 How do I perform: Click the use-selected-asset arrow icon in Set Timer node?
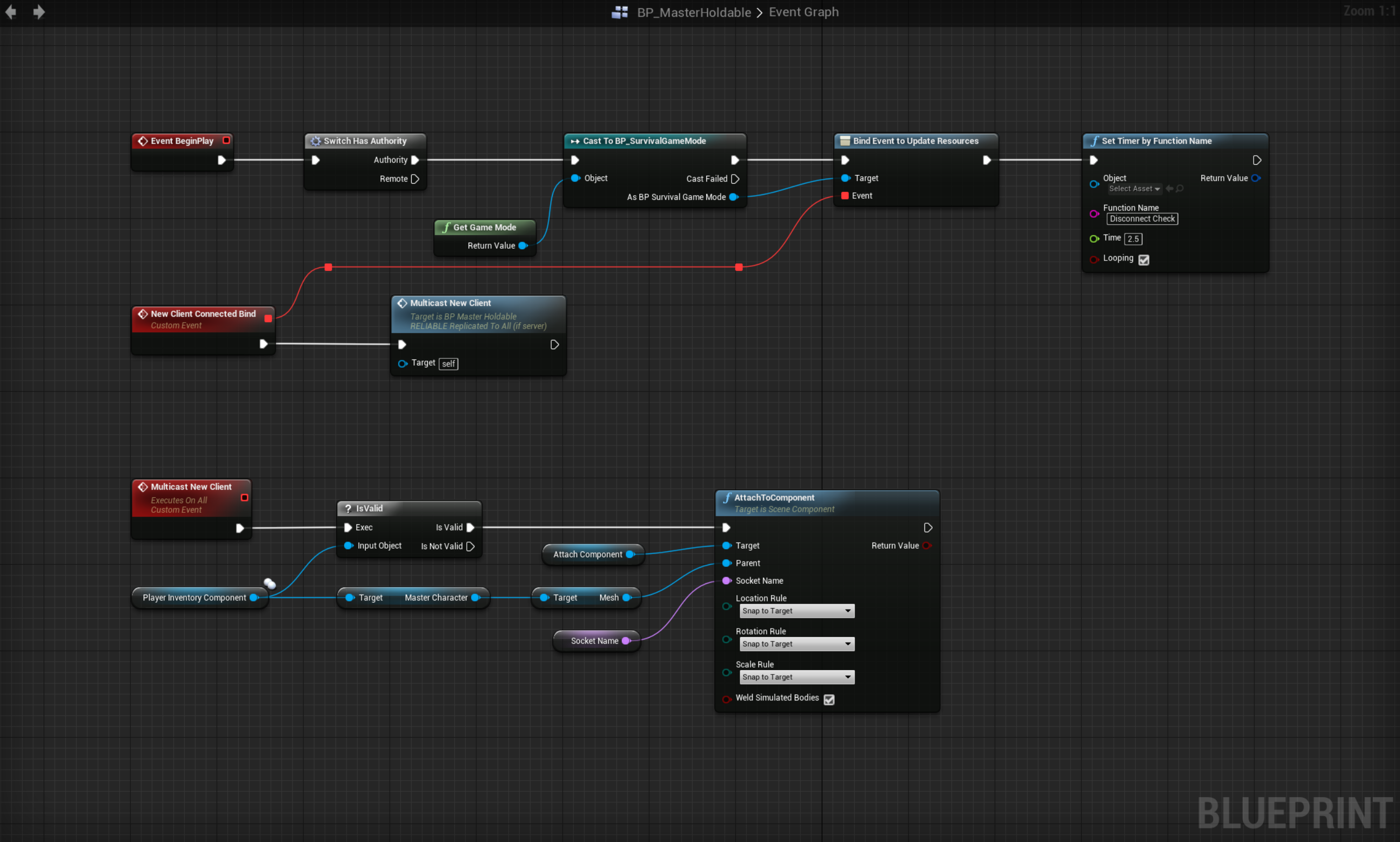pyautogui.click(x=1169, y=189)
